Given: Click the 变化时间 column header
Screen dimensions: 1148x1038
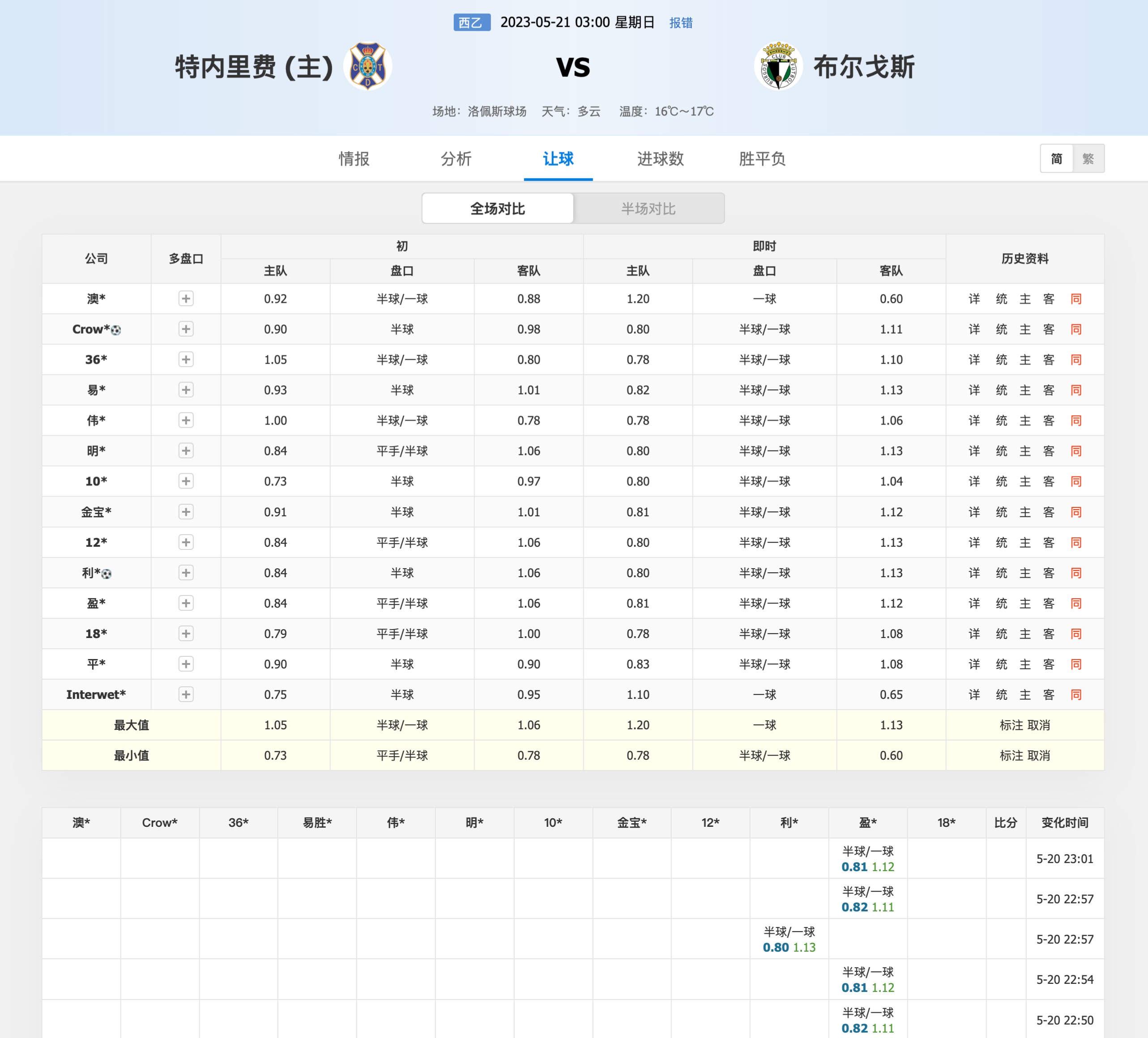Looking at the screenshot, I should point(1065,822).
